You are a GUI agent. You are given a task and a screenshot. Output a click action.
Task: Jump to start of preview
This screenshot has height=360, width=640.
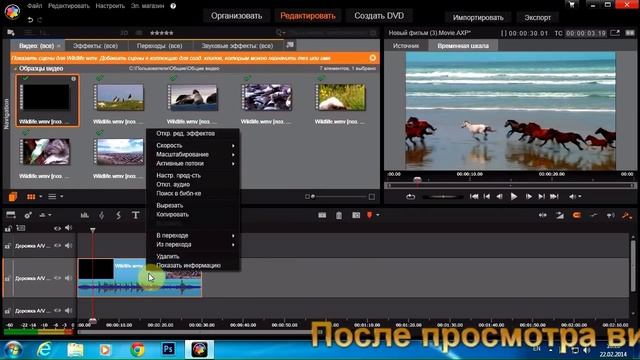(474, 197)
